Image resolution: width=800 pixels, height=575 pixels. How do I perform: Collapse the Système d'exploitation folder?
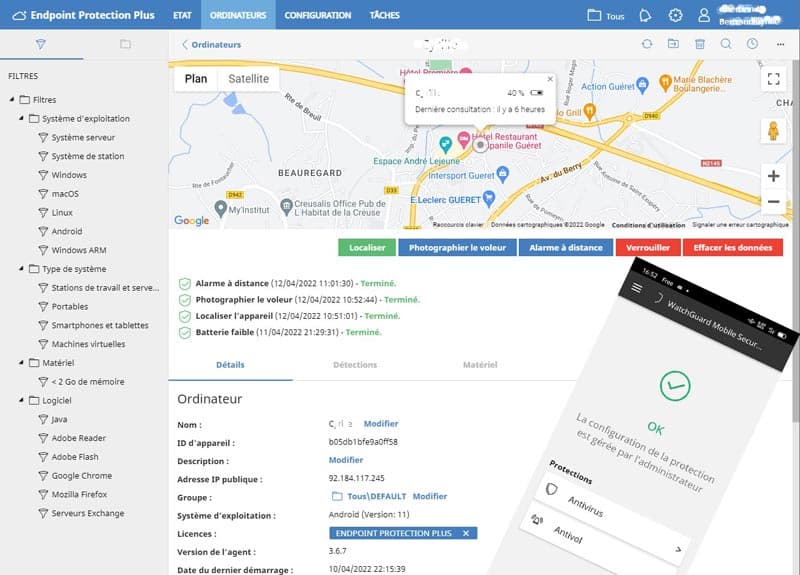click(x=21, y=118)
